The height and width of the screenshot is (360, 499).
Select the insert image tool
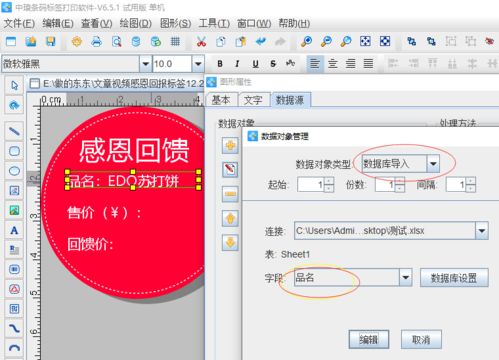click(14, 210)
